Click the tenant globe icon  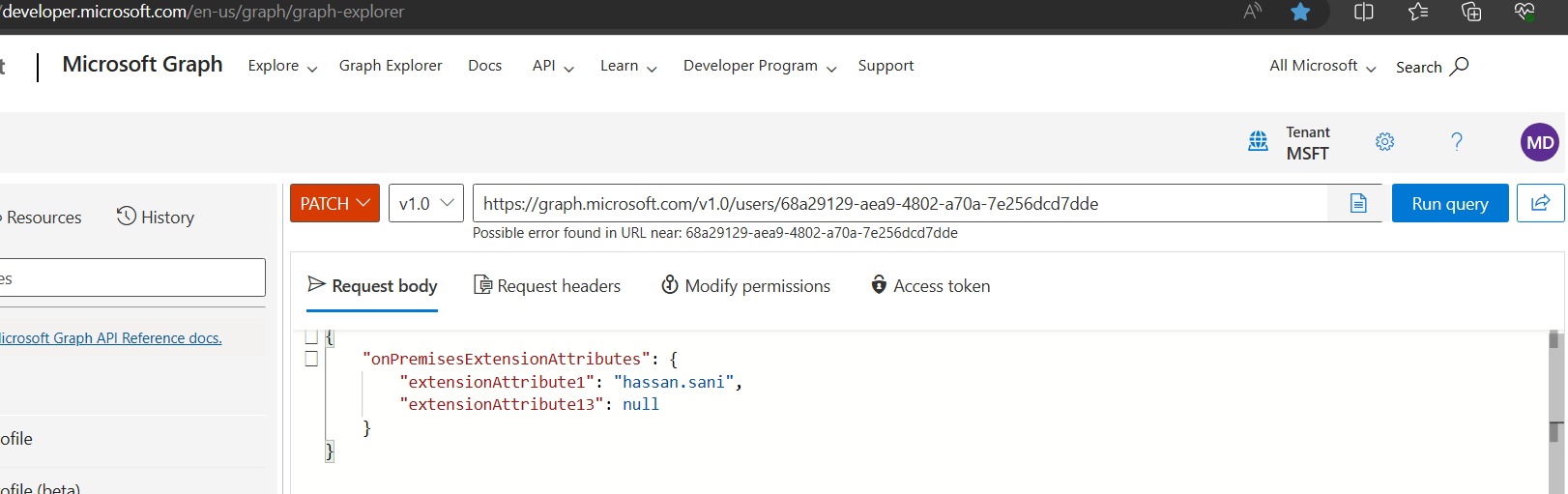pos(1258,141)
